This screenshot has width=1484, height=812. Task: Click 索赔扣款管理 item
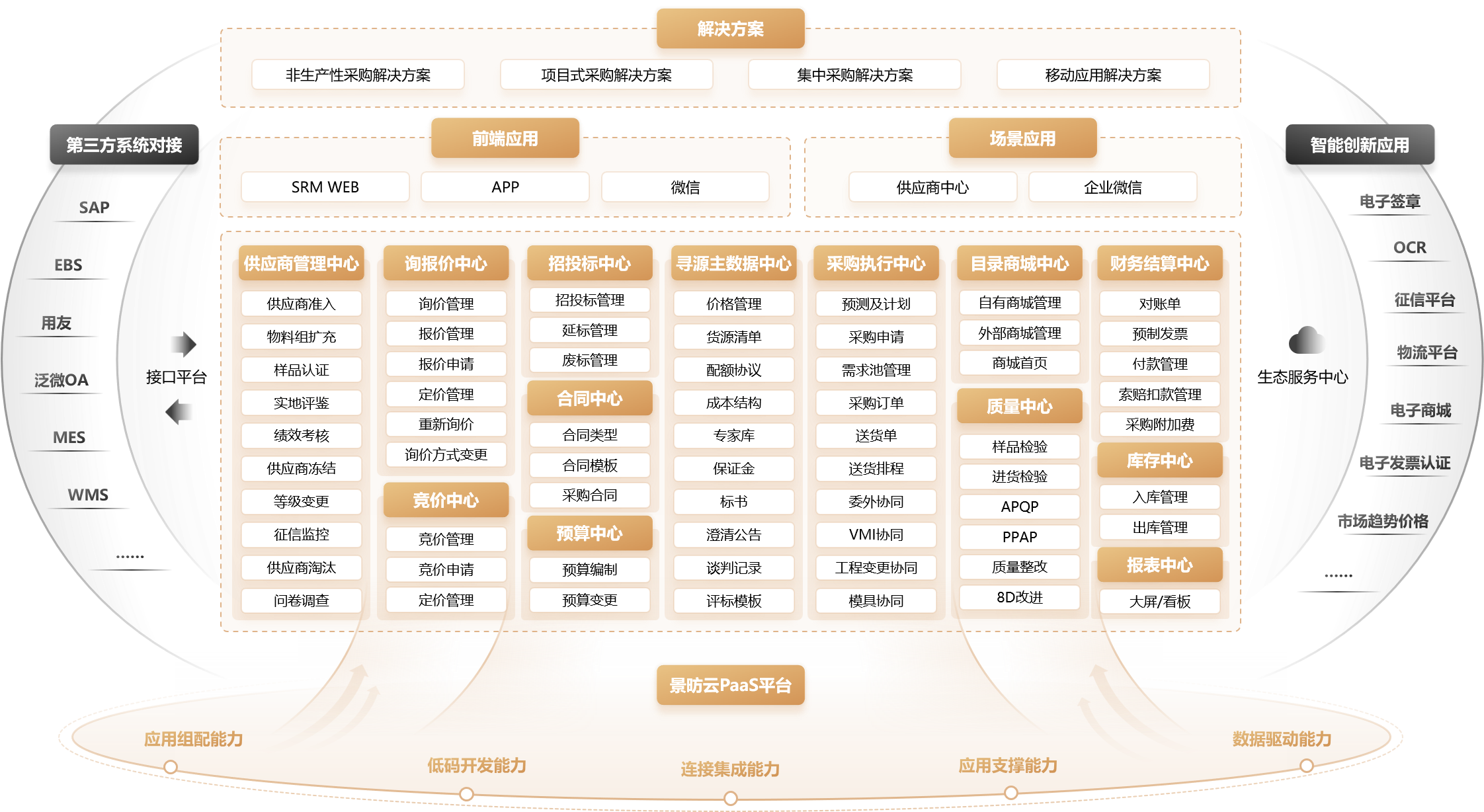pos(1160,394)
